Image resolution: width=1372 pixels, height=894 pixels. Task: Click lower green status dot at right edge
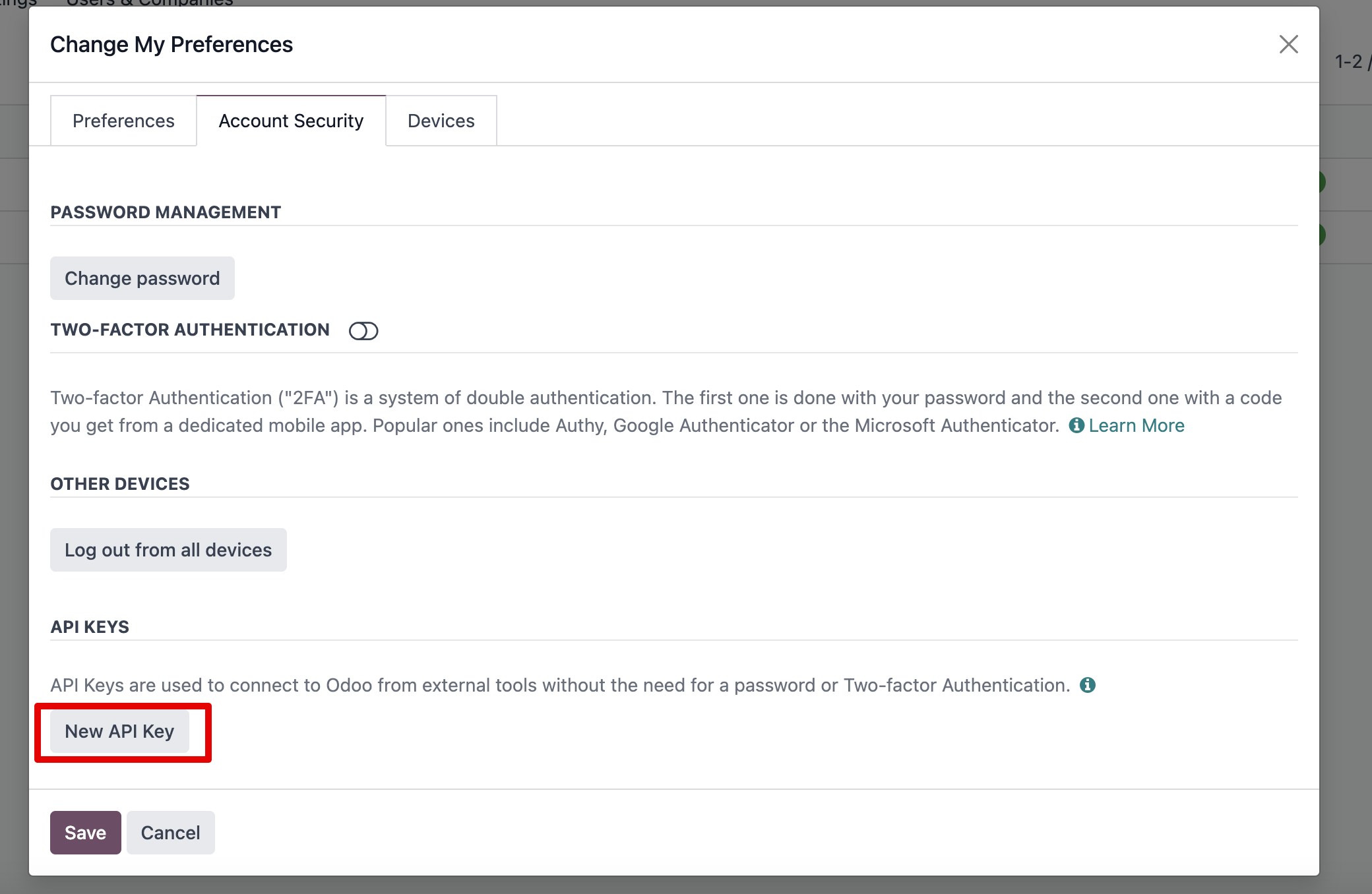click(x=1323, y=235)
